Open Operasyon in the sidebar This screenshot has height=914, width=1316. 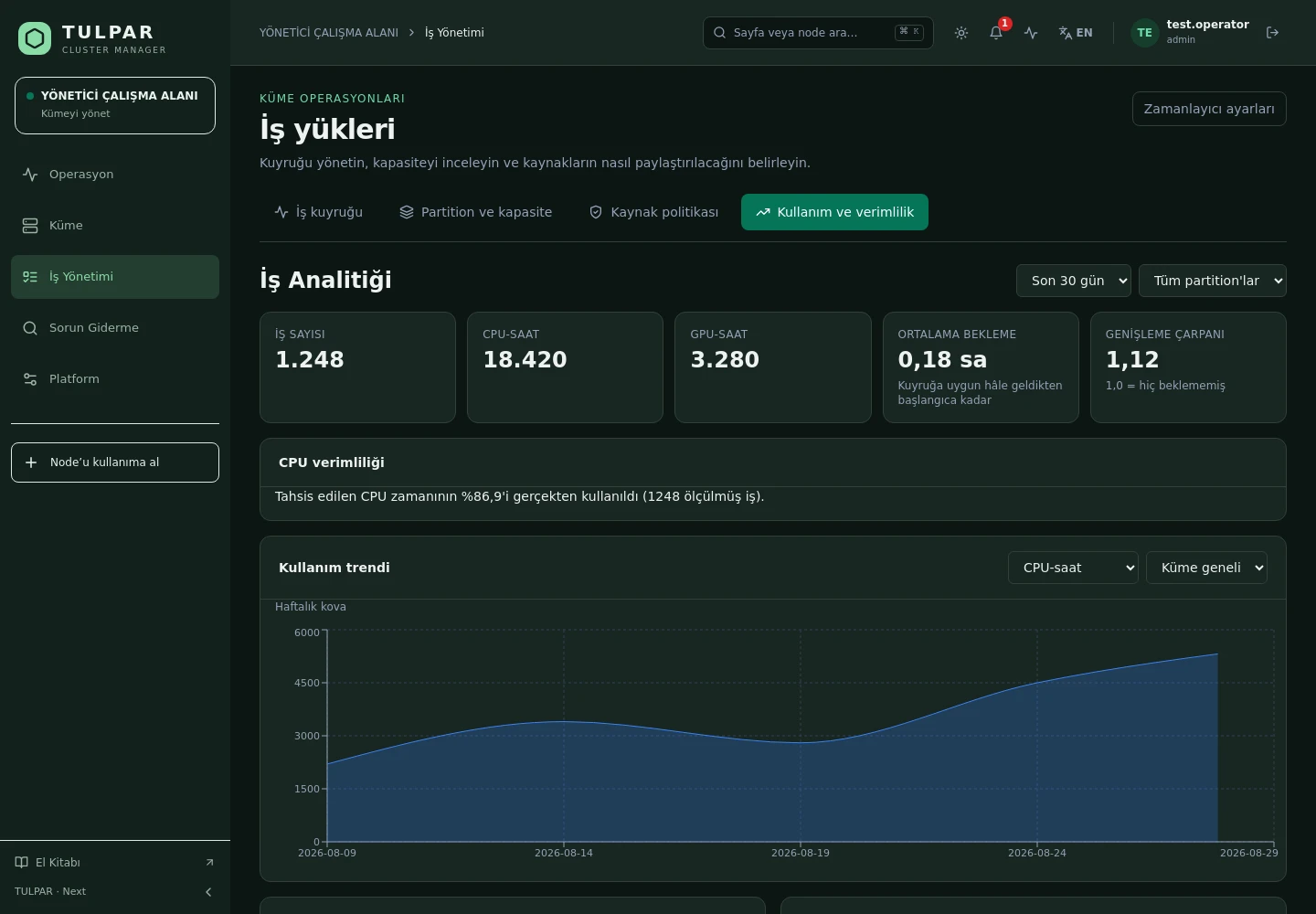tap(115, 175)
